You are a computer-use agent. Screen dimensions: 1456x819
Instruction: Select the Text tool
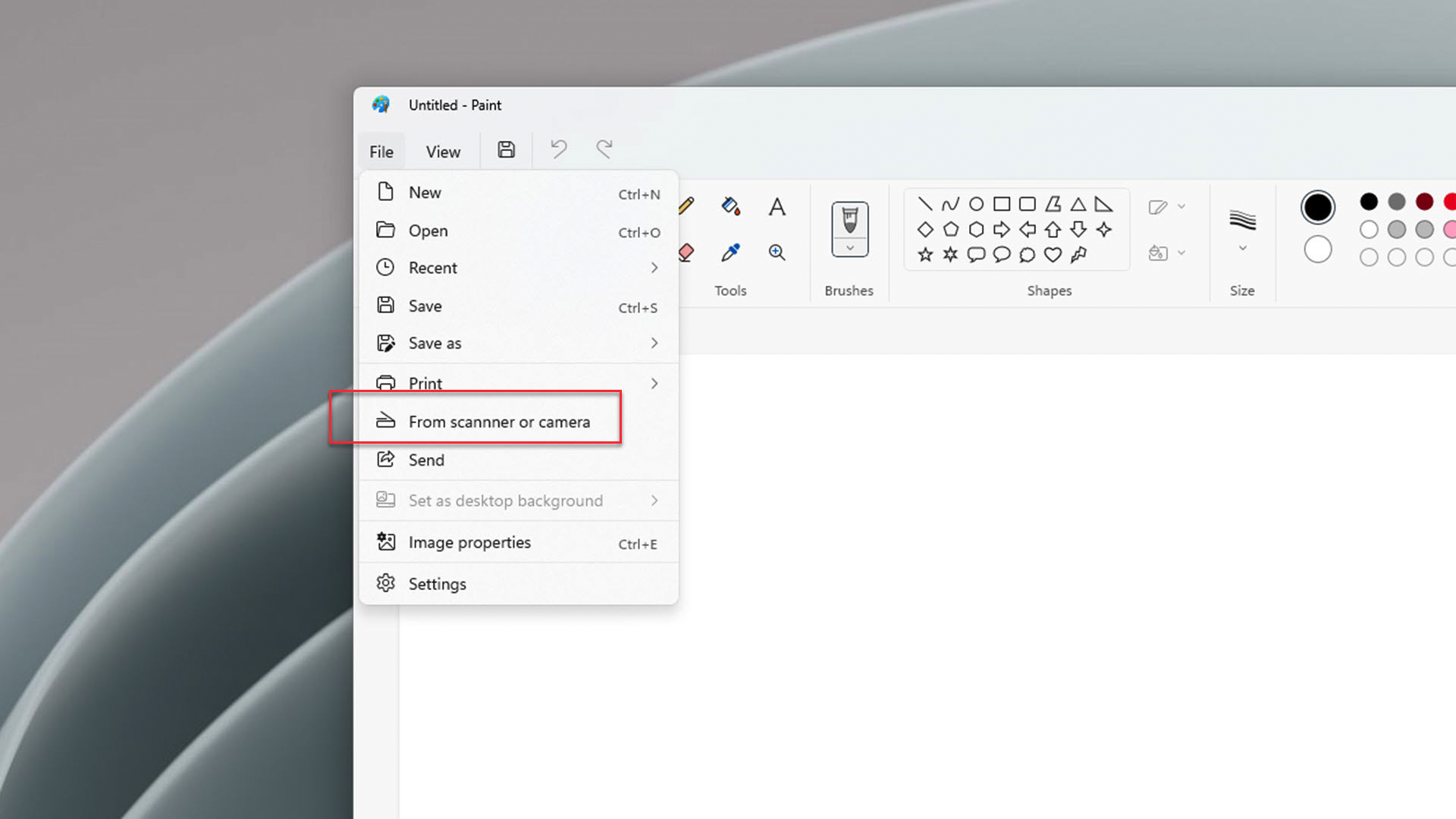point(776,206)
